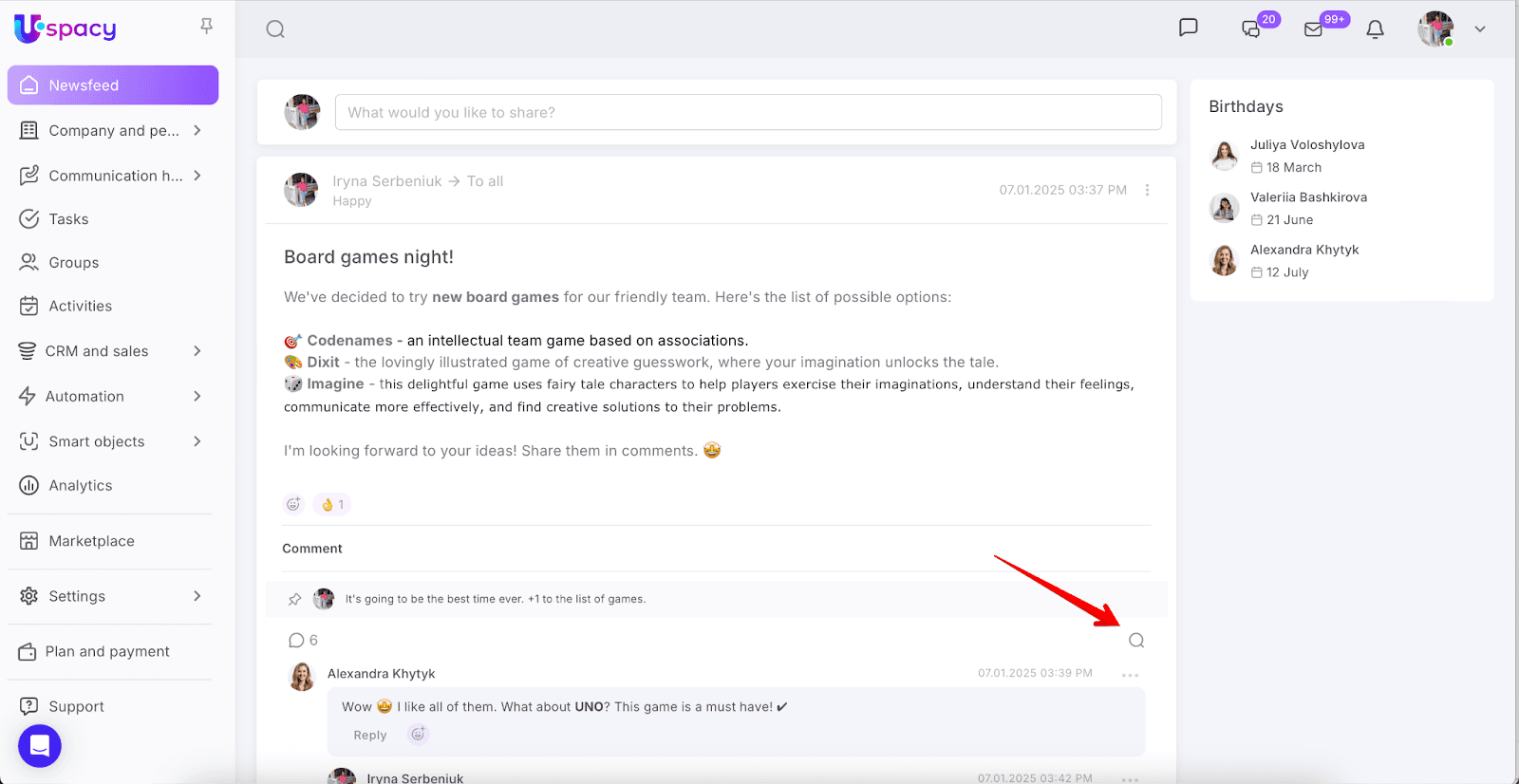
Task: Open the profile dropdown arrow
Action: click(x=1480, y=29)
